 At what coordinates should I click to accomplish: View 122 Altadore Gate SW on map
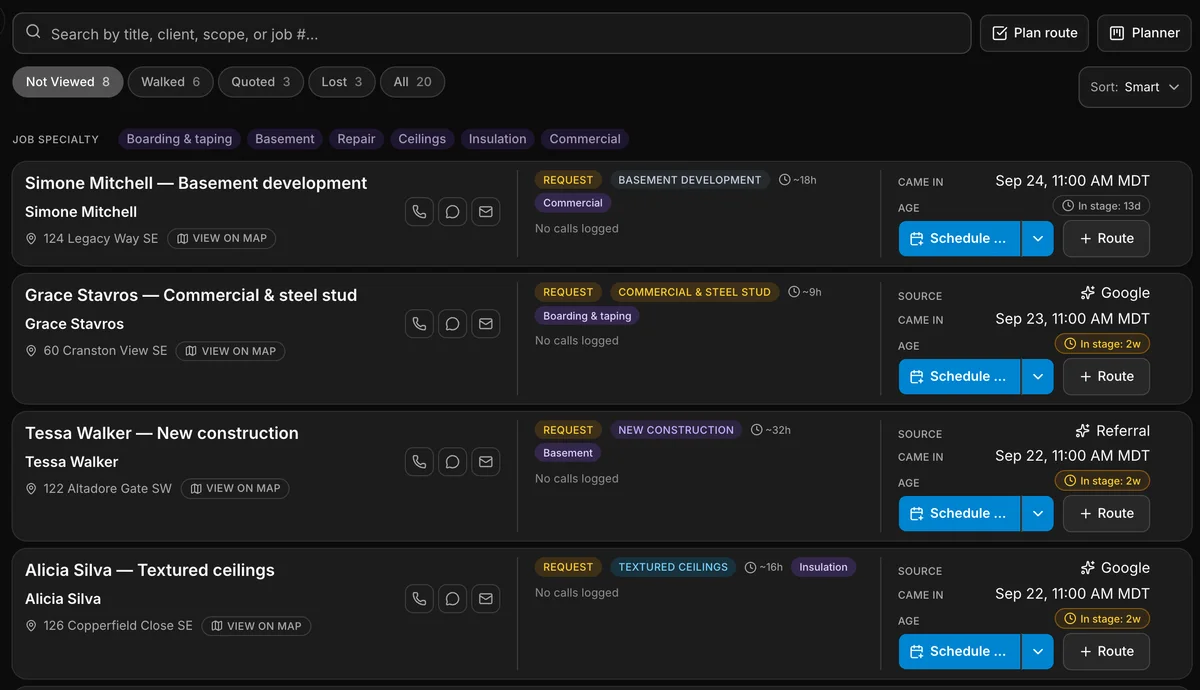tap(235, 489)
